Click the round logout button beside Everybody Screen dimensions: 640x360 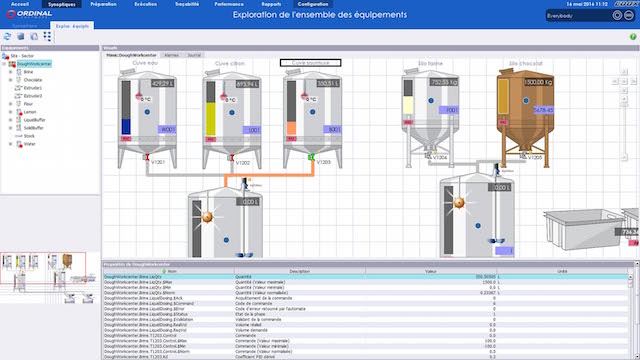[x=629, y=16]
